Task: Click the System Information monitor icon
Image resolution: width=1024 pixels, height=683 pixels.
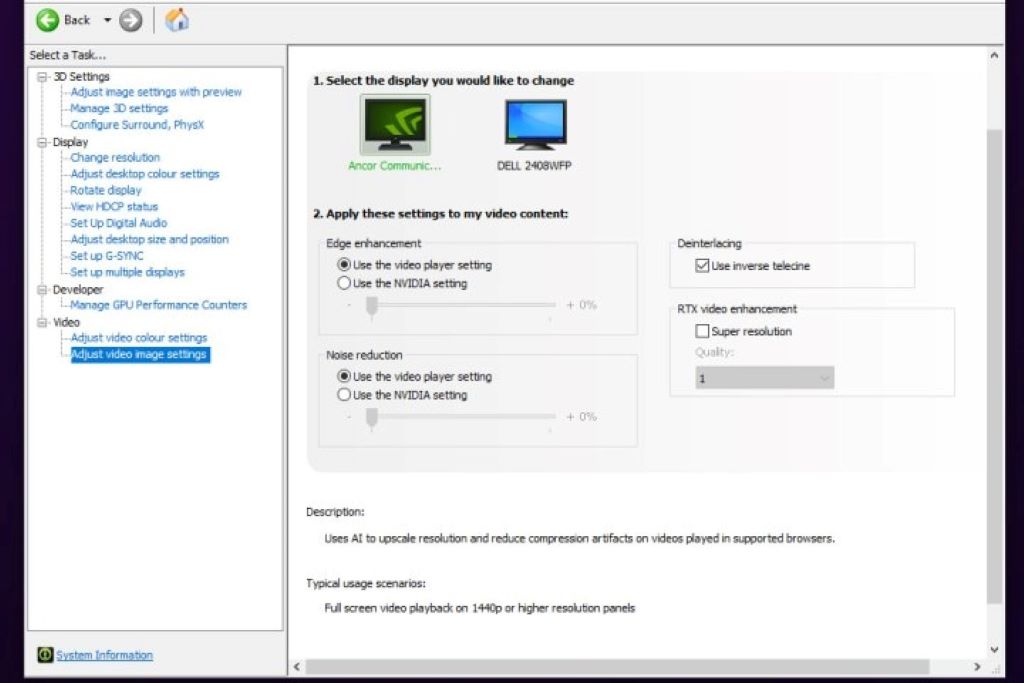Action: pos(44,655)
